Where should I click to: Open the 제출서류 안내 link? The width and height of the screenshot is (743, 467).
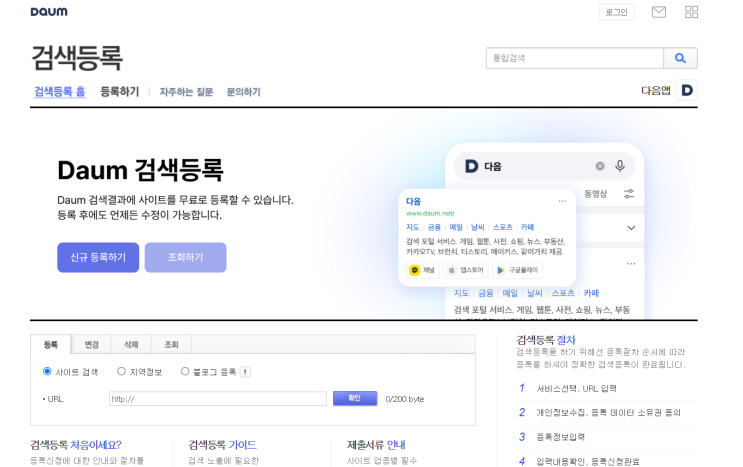tap(376, 445)
